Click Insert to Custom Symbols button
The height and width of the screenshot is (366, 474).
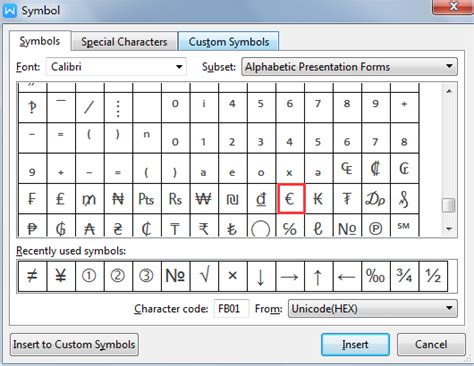(74, 345)
